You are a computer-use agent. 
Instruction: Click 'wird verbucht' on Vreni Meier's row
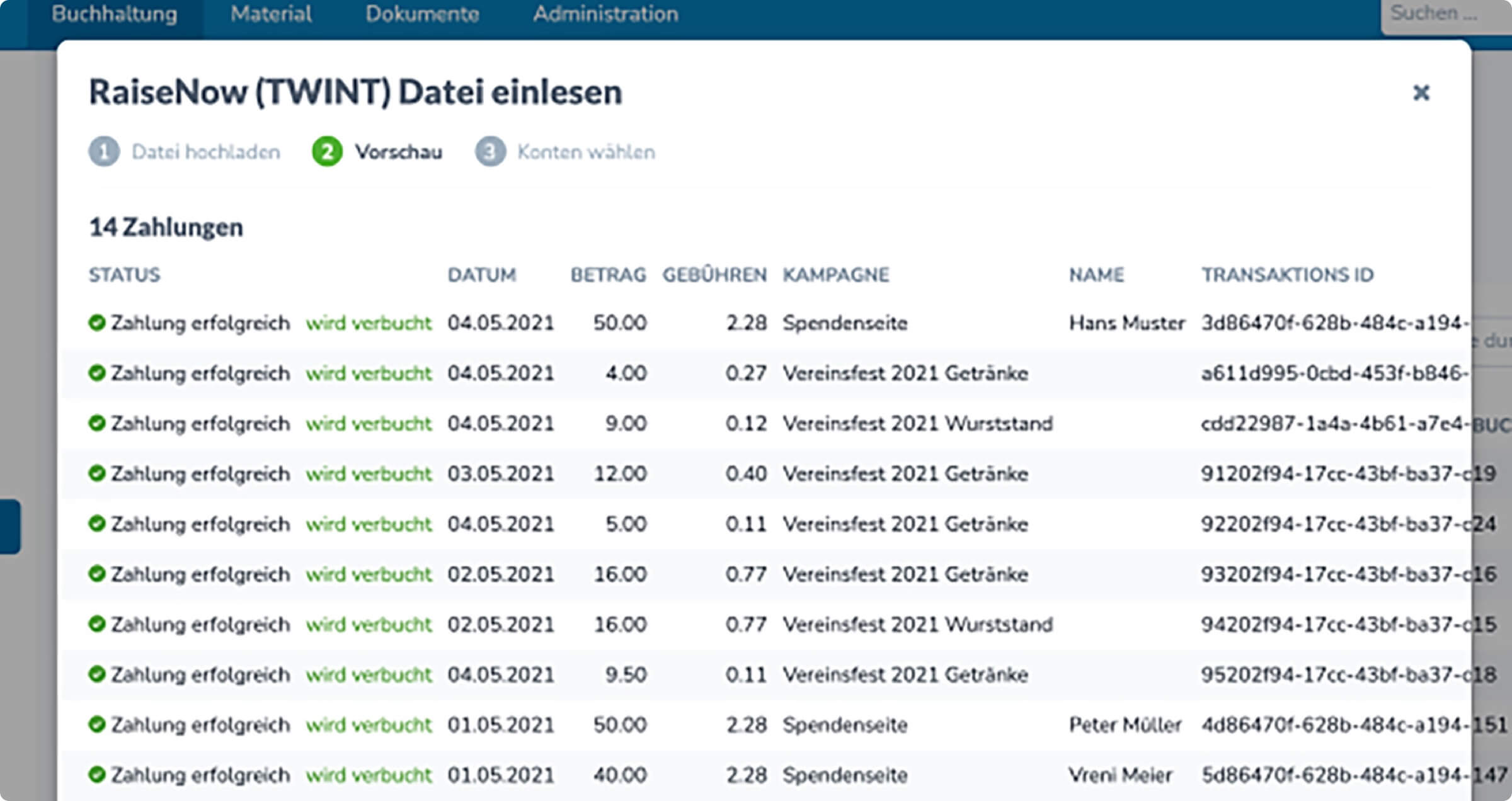tap(369, 775)
